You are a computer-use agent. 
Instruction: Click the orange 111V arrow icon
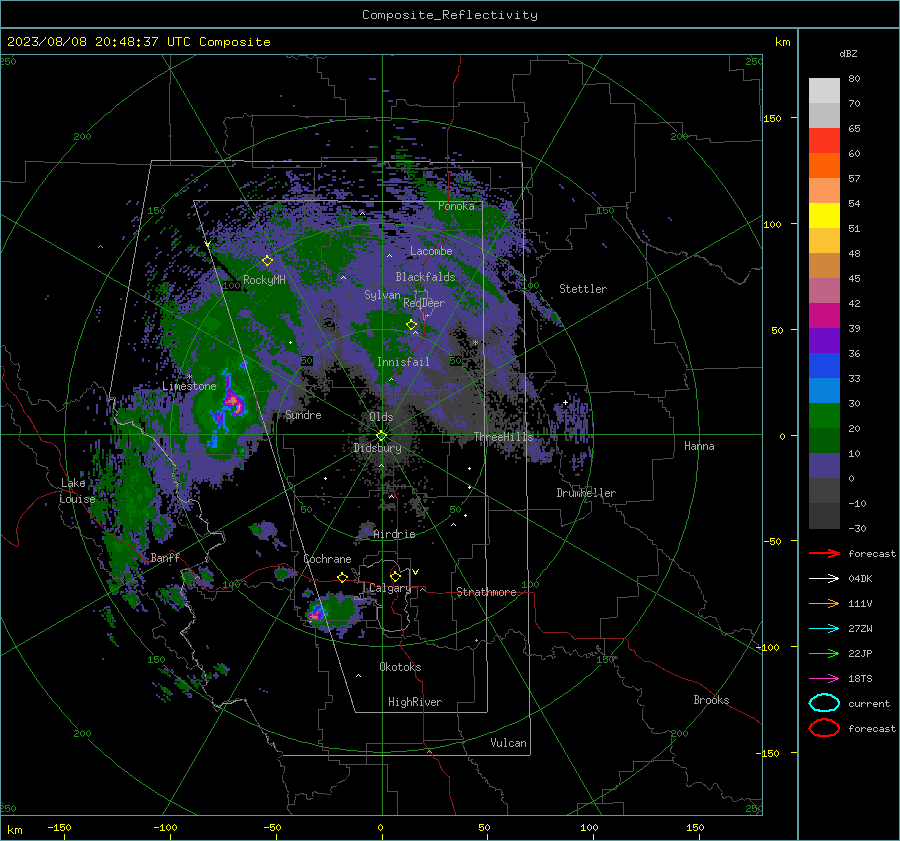coord(824,603)
